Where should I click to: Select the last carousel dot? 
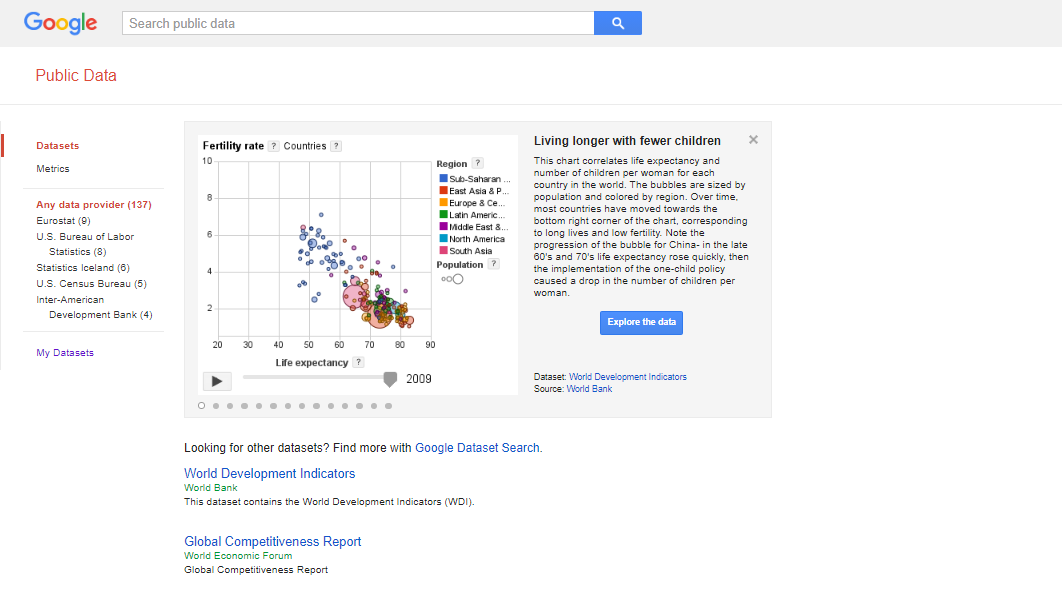click(x=388, y=406)
